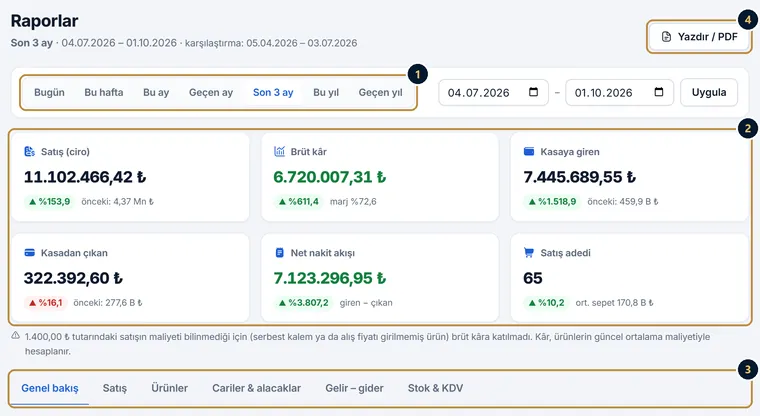Click the Satış (ciro) card icon

click(x=30, y=152)
